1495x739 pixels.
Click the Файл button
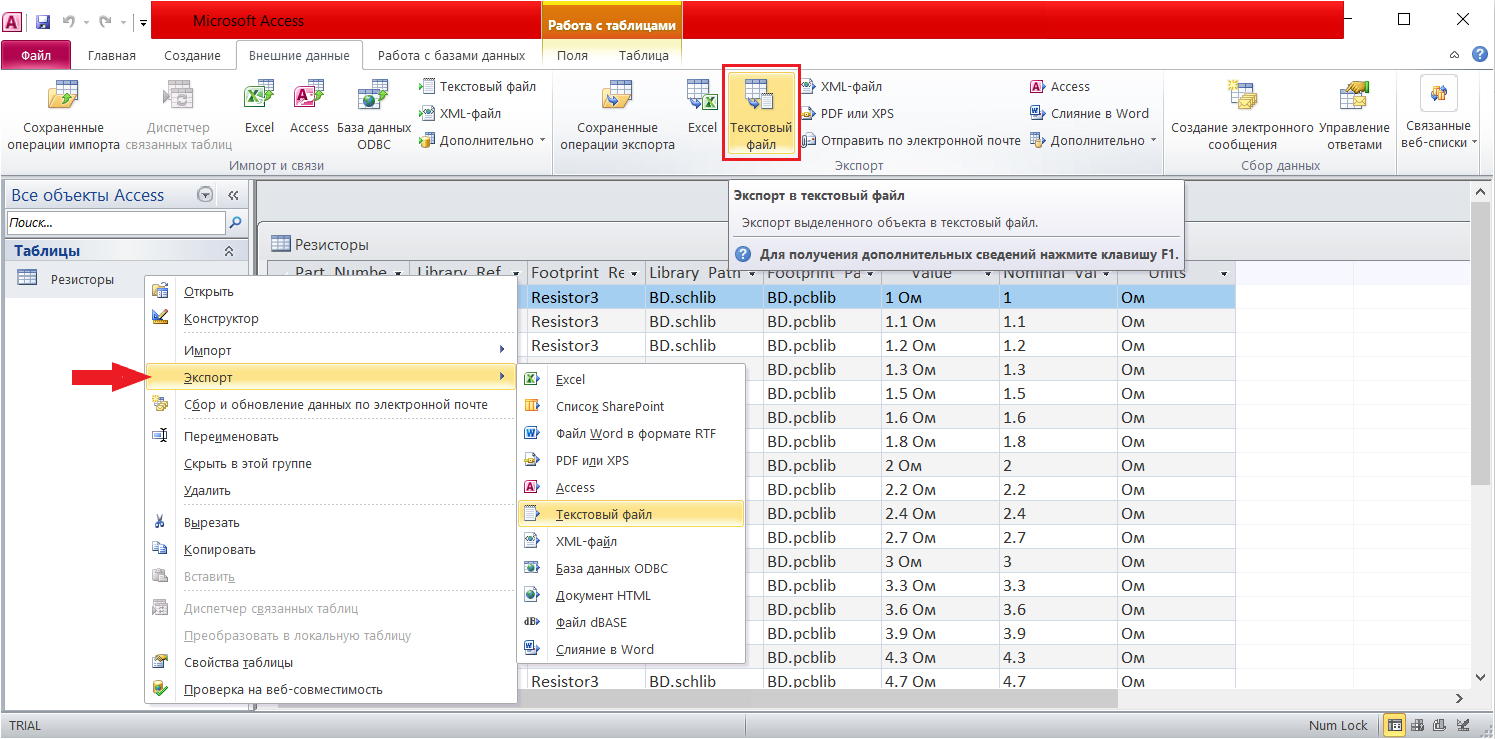pyautogui.click(x=36, y=56)
